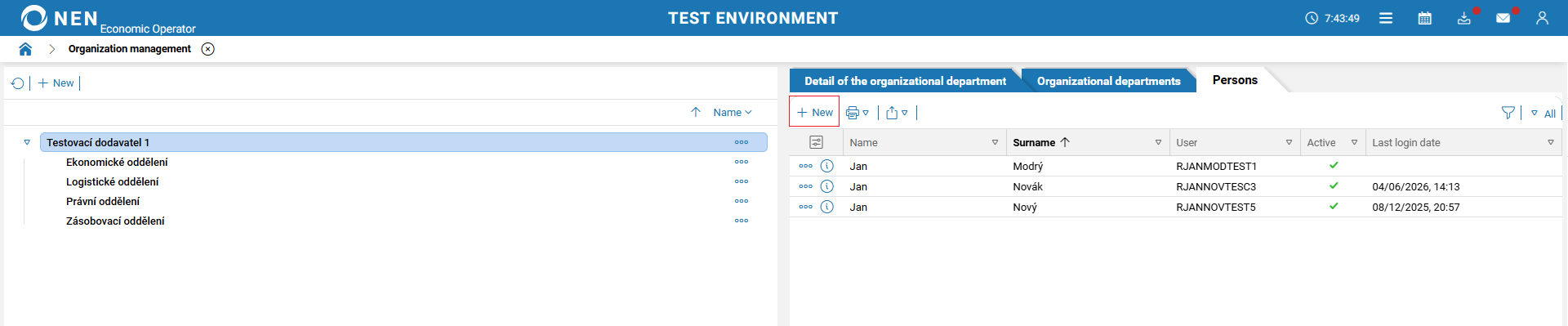Close the Organization management breadcrumb tab
The image size is (1568, 326).
click(208, 49)
